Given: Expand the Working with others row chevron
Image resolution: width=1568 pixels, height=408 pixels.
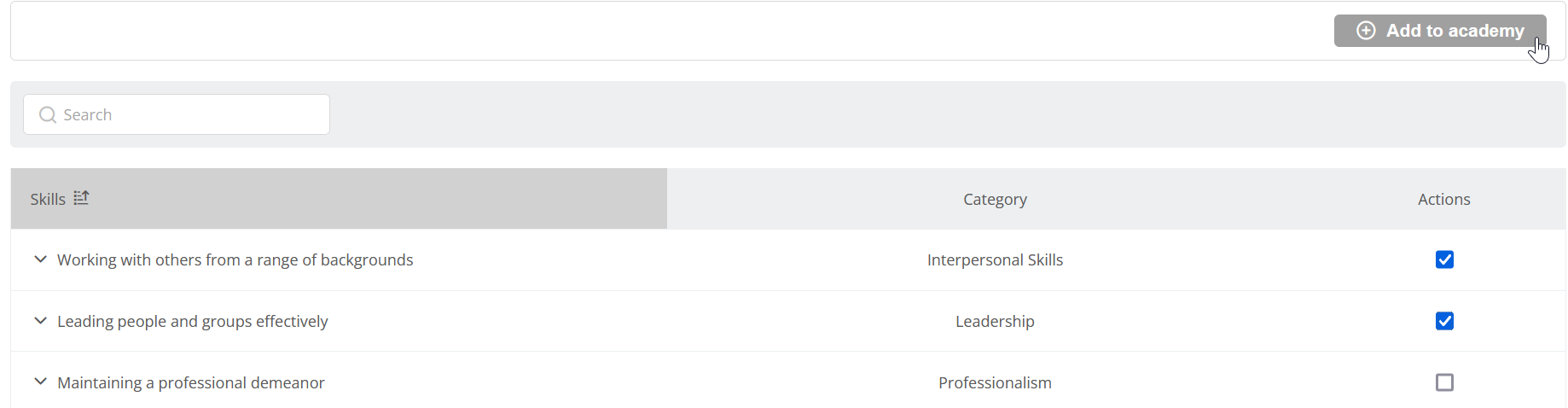Looking at the screenshot, I should click(x=40, y=259).
